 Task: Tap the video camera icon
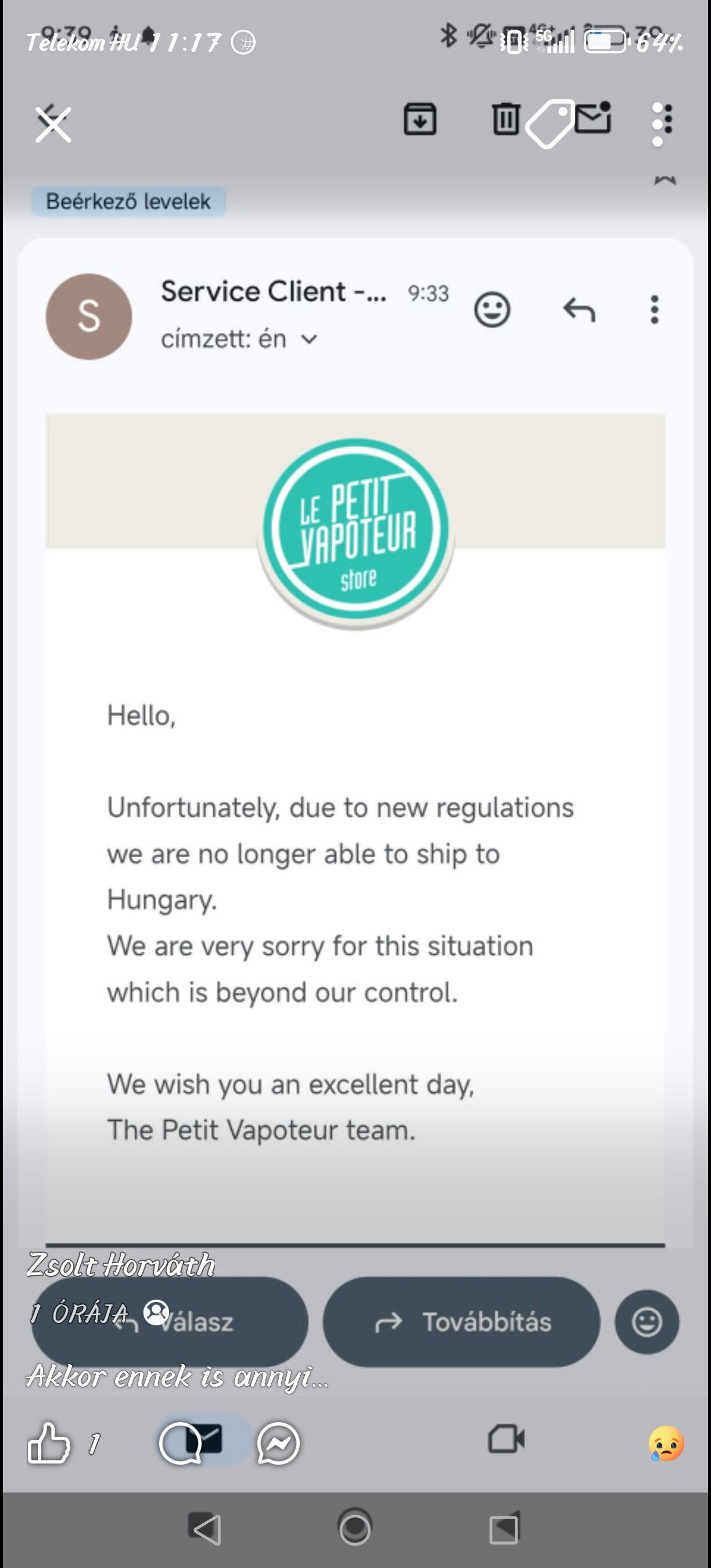tap(506, 1440)
